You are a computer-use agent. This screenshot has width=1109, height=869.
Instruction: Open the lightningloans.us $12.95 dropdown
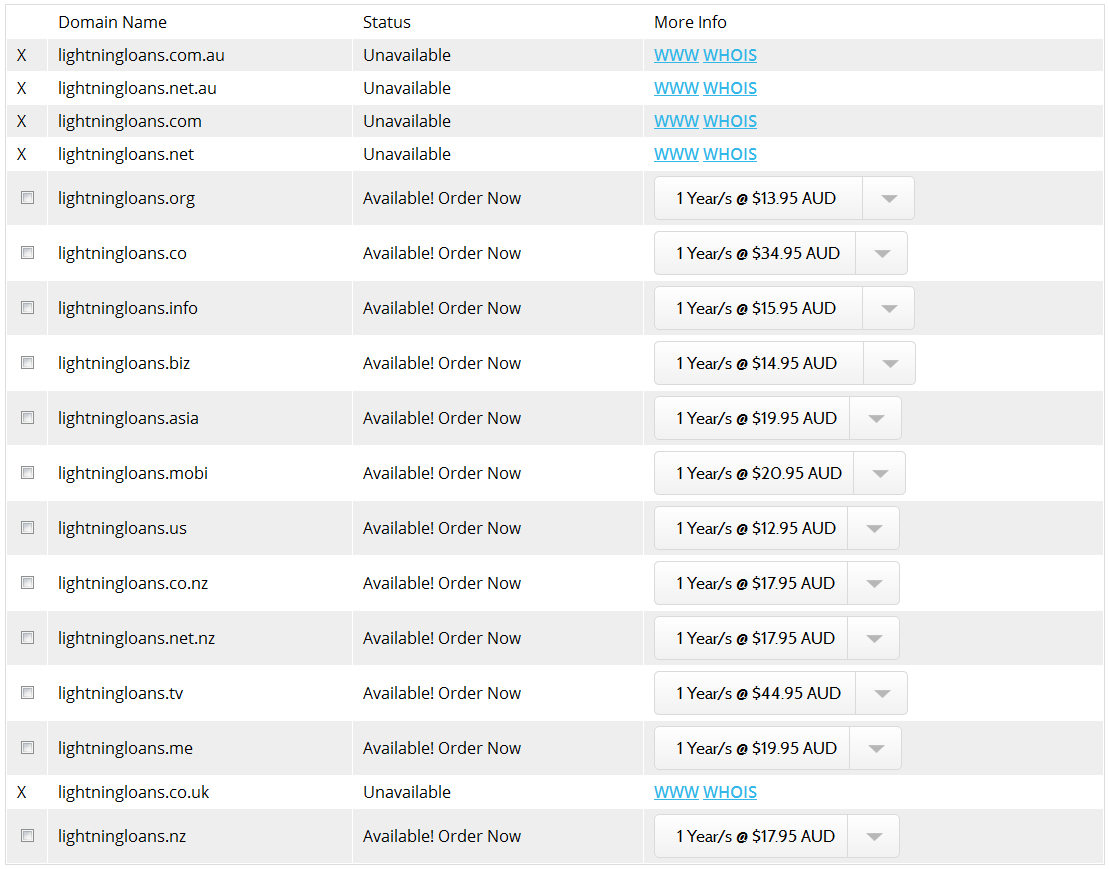[873, 528]
